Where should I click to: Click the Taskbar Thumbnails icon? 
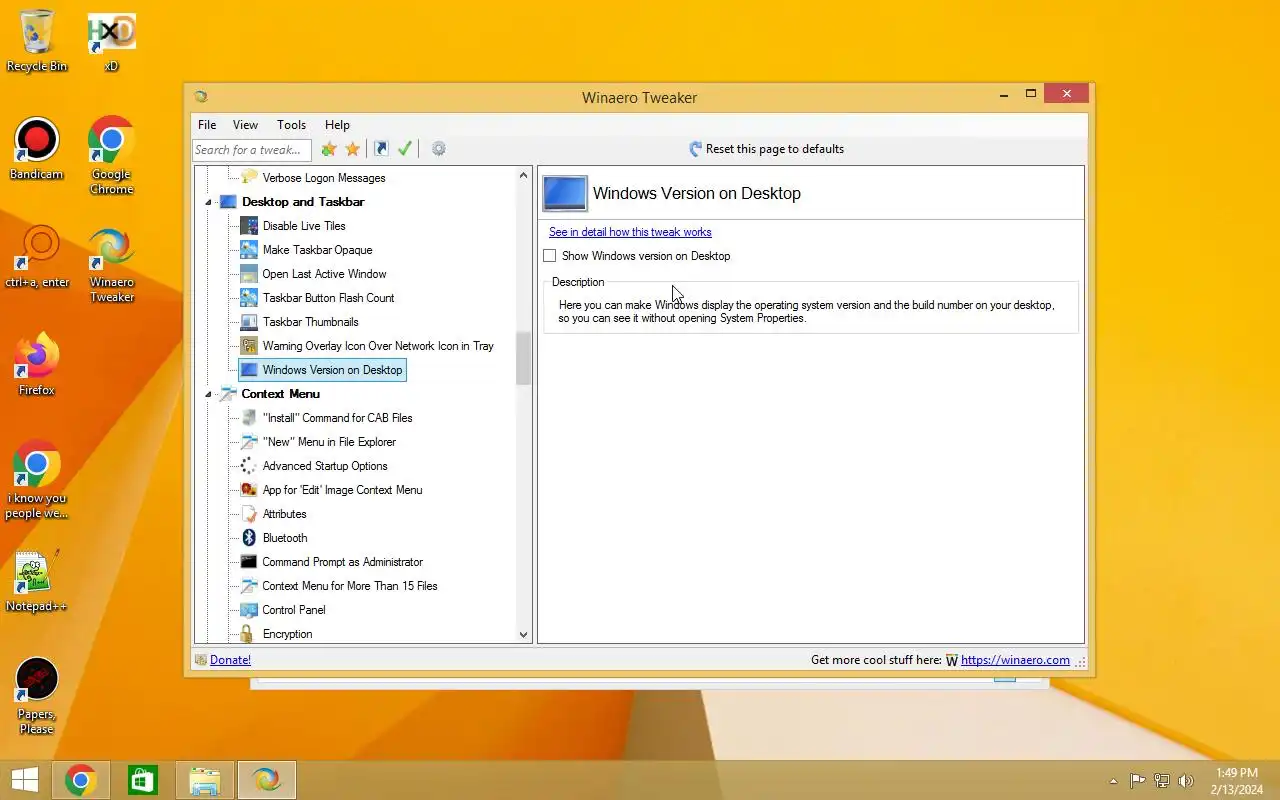pos(249,322)
